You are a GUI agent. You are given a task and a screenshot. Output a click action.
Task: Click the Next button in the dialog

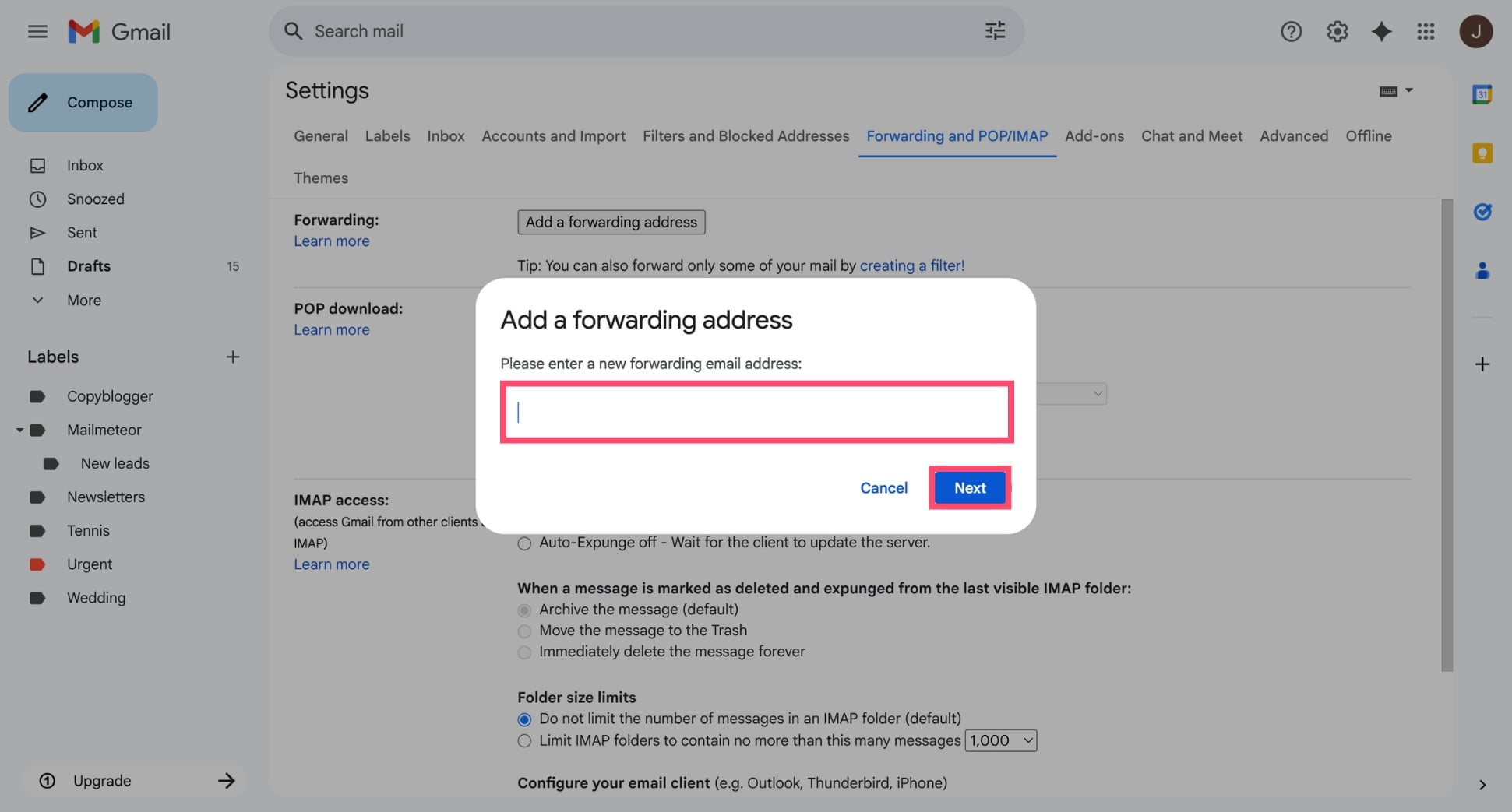pyautogui.click(x=969, y=487)
